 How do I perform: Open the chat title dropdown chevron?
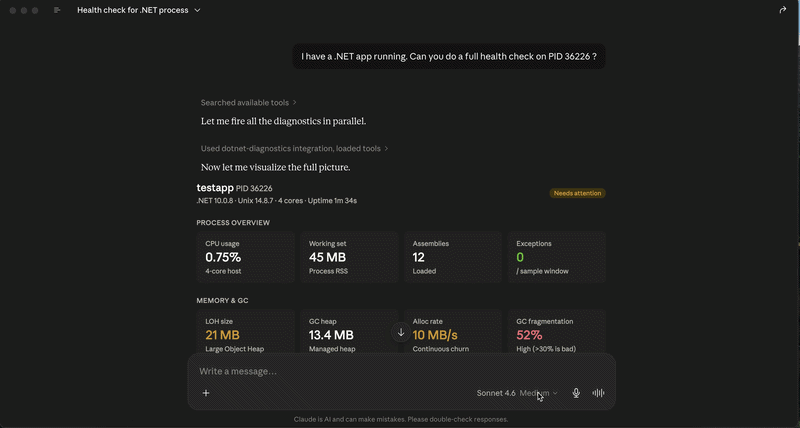pyautogui.click(x=197, y=10)
